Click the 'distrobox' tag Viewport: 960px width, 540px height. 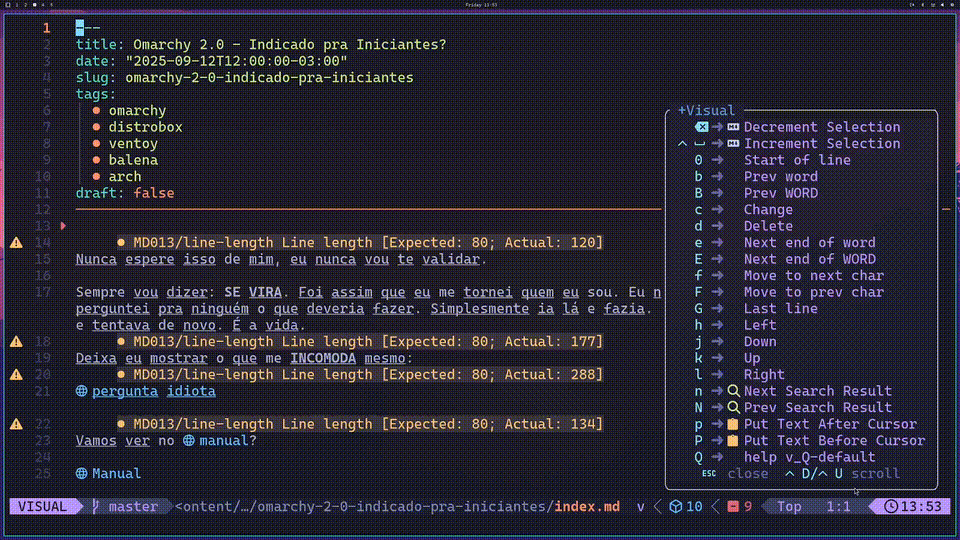click(x=146, y=127)
